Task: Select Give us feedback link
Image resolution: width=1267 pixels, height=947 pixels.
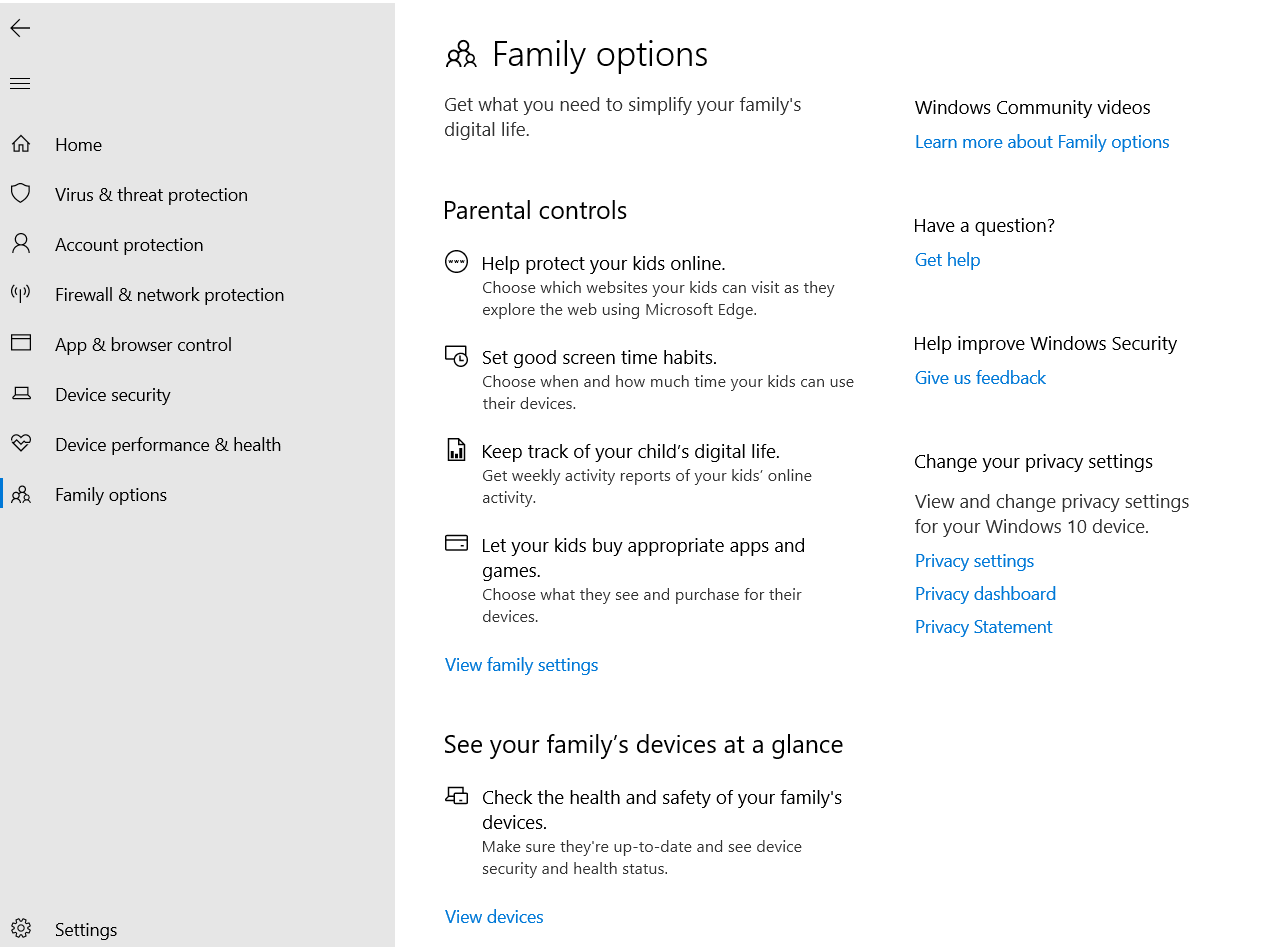Action: (980, 378)
